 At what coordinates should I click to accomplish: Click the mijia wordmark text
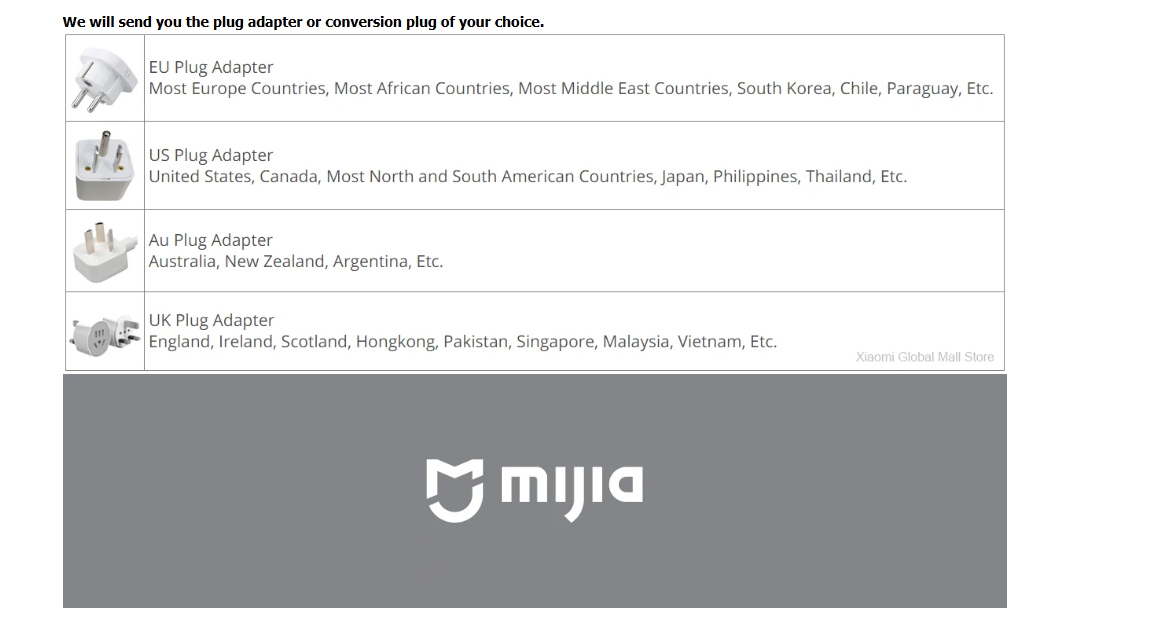pos(571,489)
